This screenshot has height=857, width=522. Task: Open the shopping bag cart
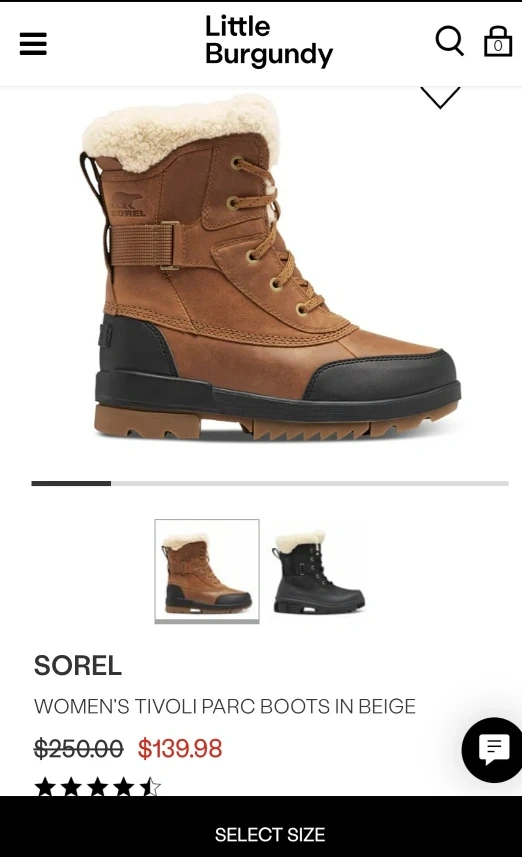(x=497, y=42)
